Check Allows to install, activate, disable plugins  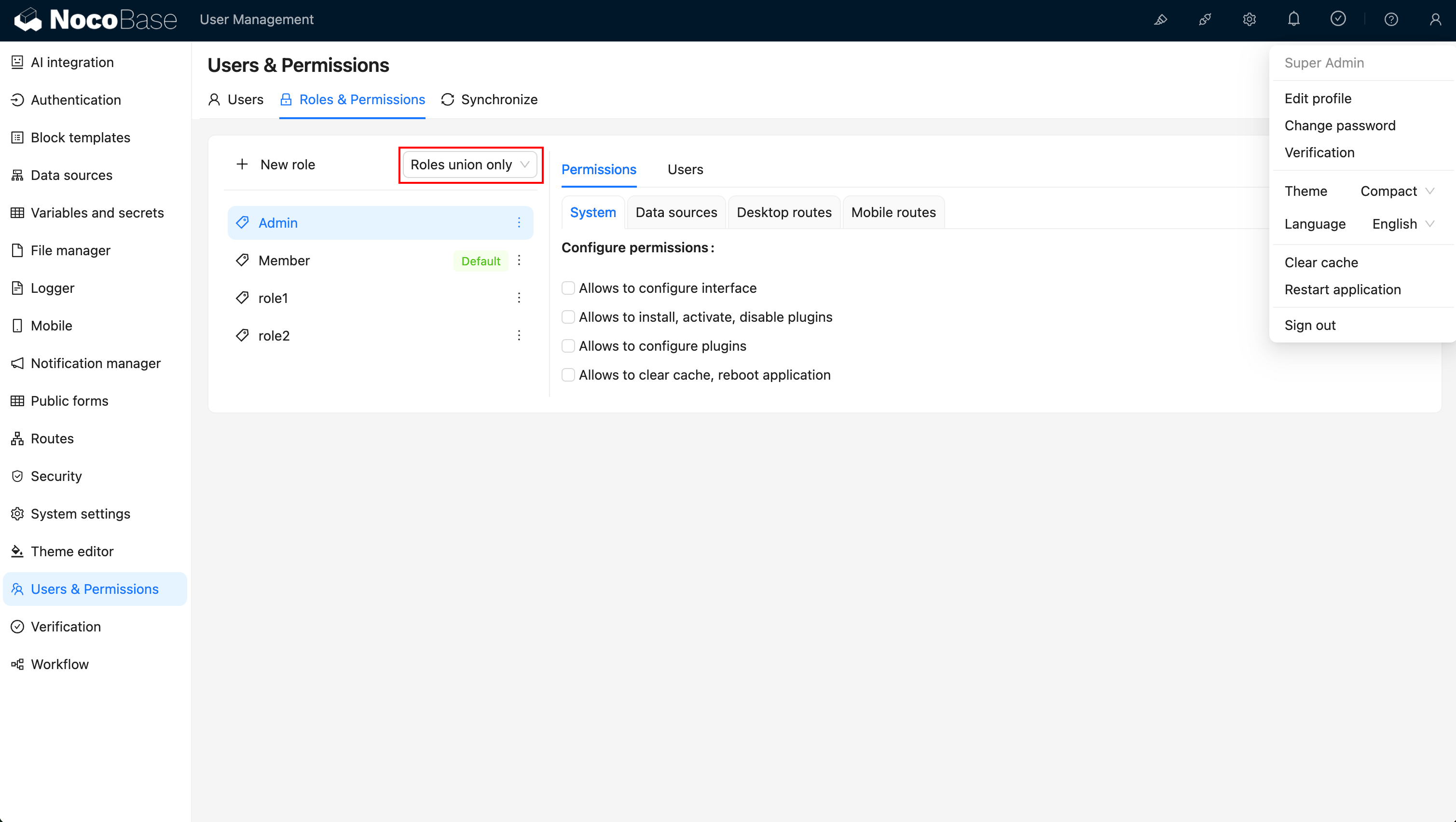click(x=568, y=317)
